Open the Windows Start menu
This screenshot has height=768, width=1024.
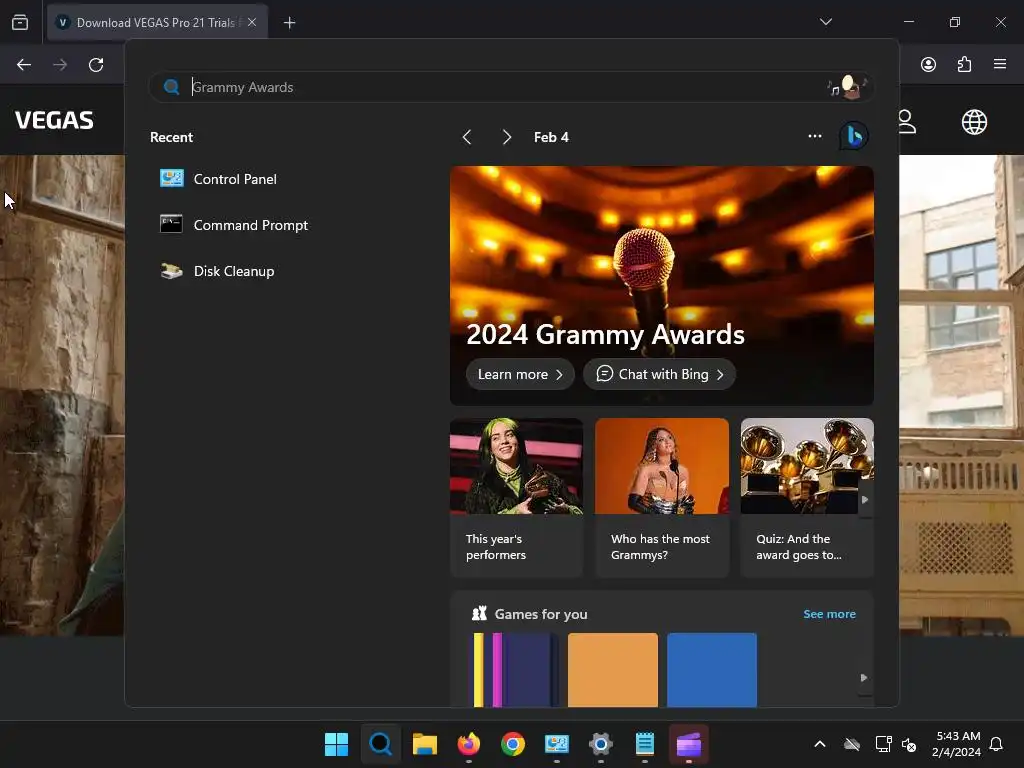pyautogui.click(x=336, y=744)
